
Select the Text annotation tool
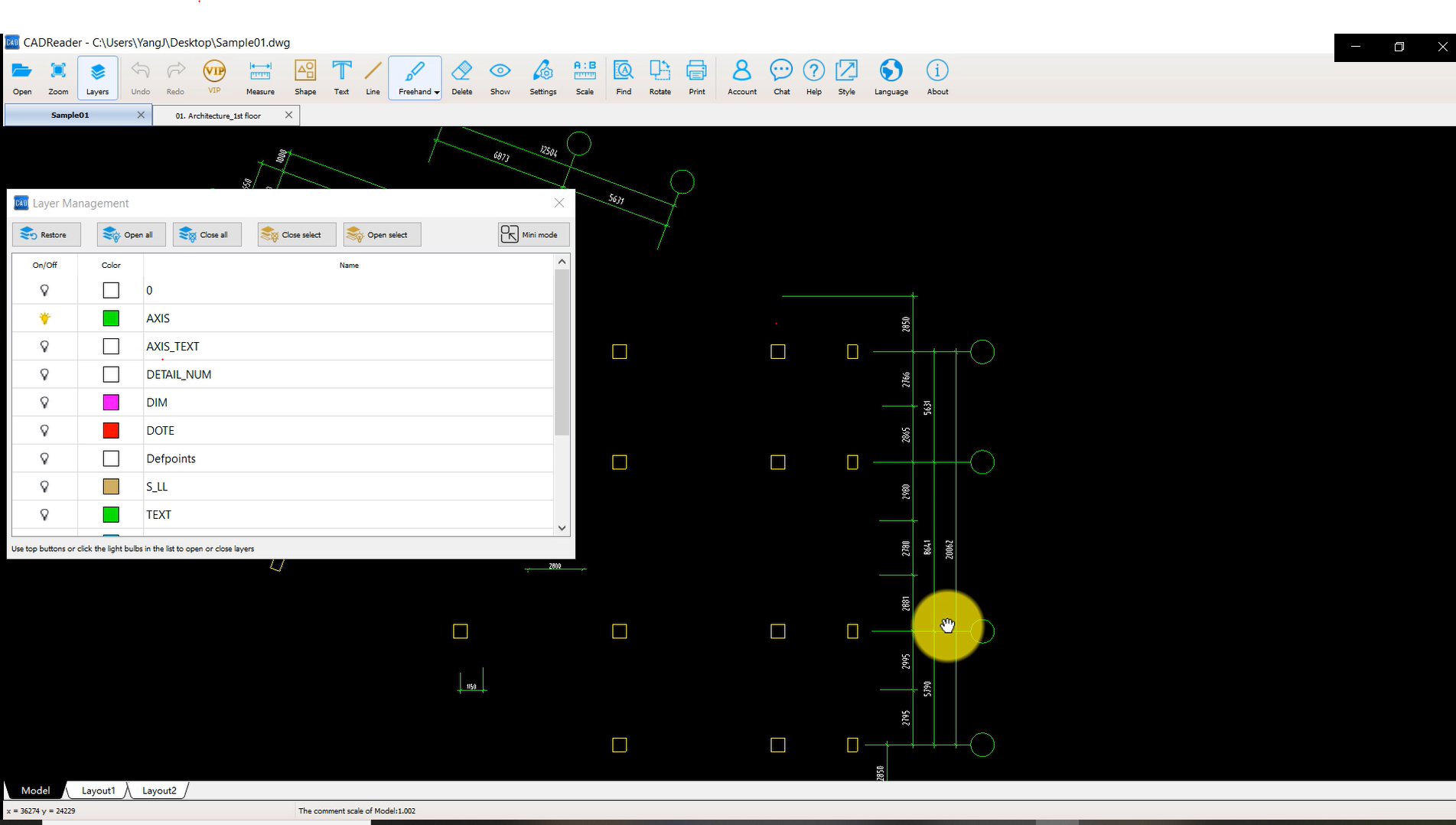tap(341, 77)
